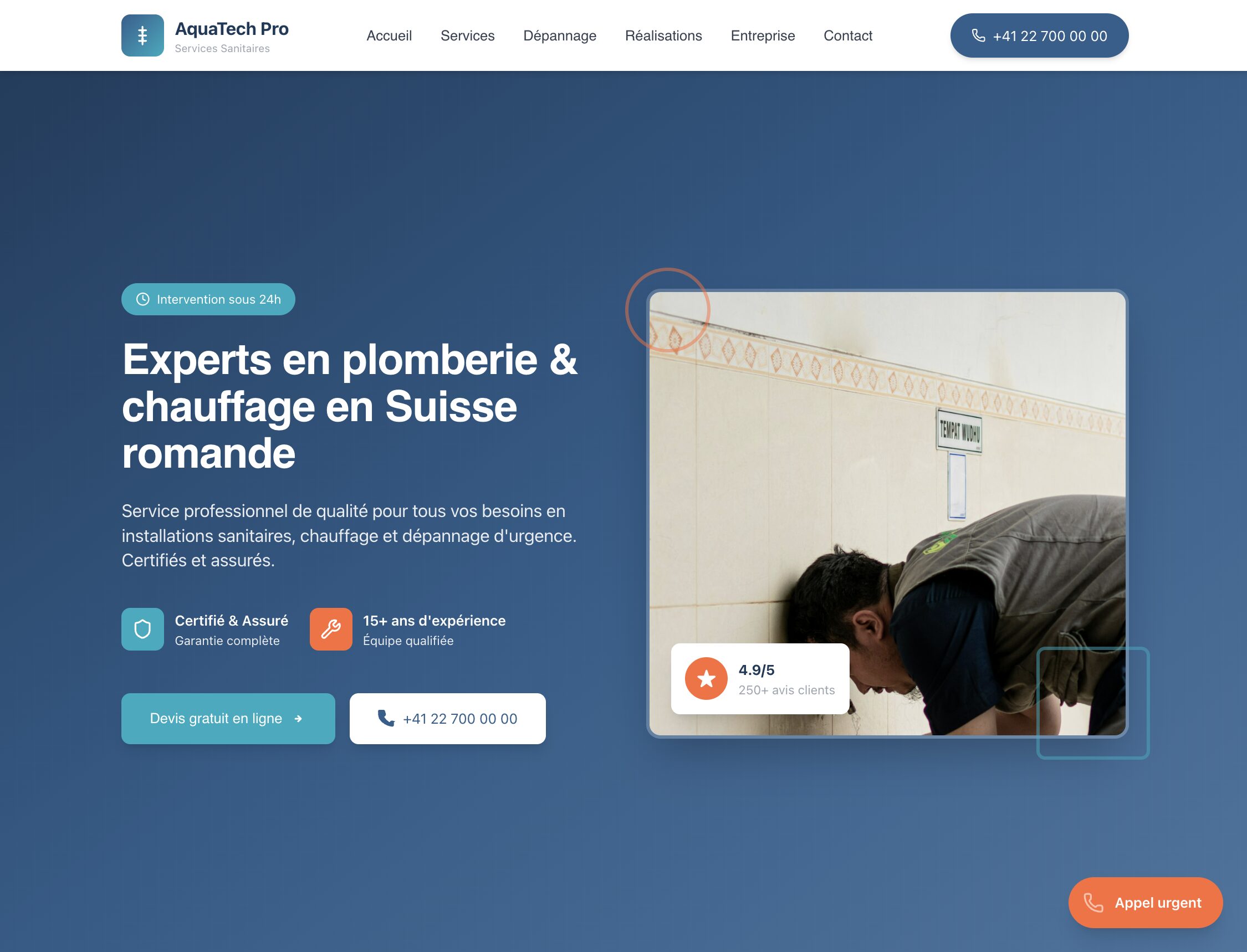Open the Dépannage navigation link
The width and height of the screenshot is (1247, 952).
[x=559, y=35]
